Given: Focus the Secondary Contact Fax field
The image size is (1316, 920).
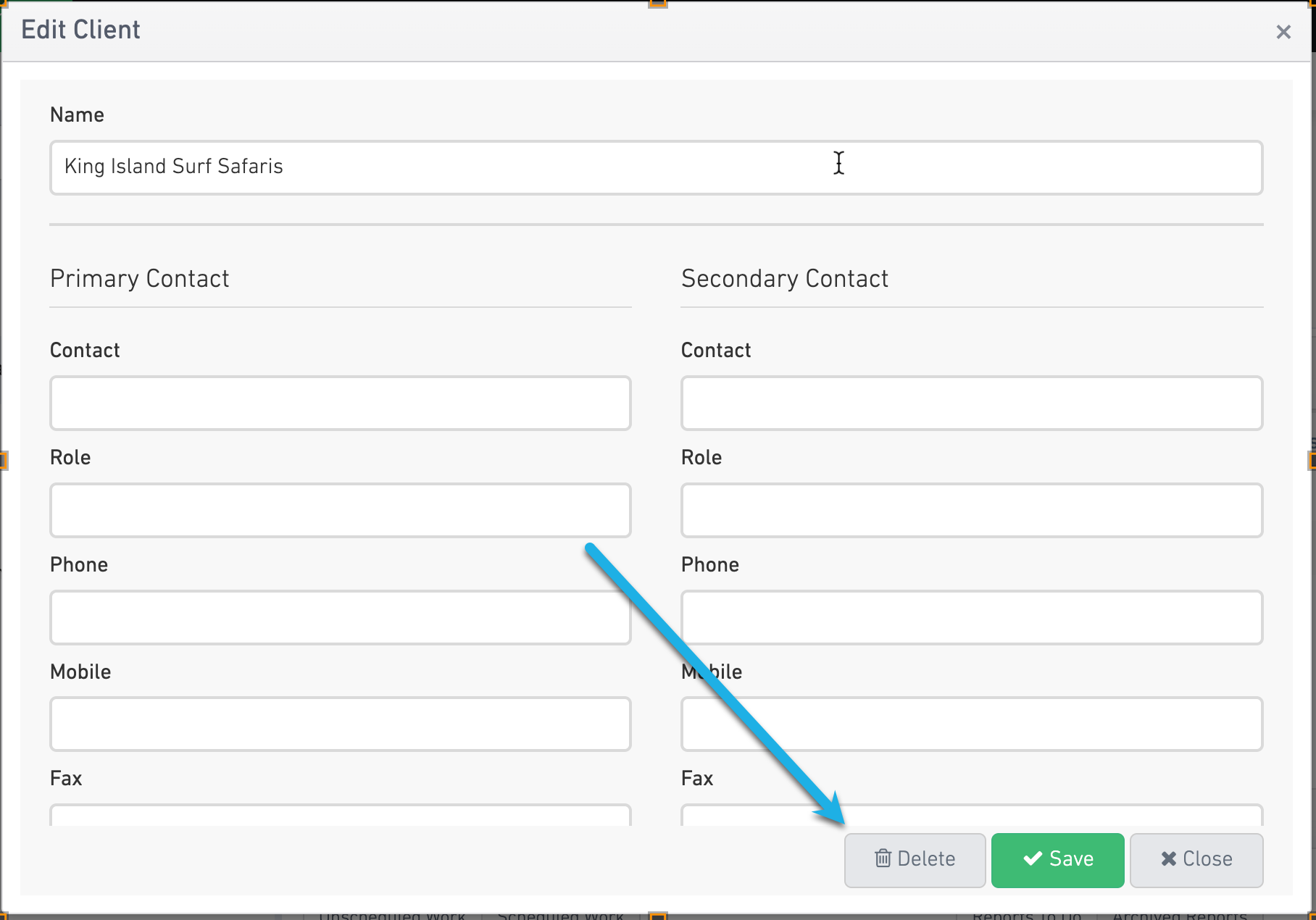Looking at the screenshot, I should 972,815.
